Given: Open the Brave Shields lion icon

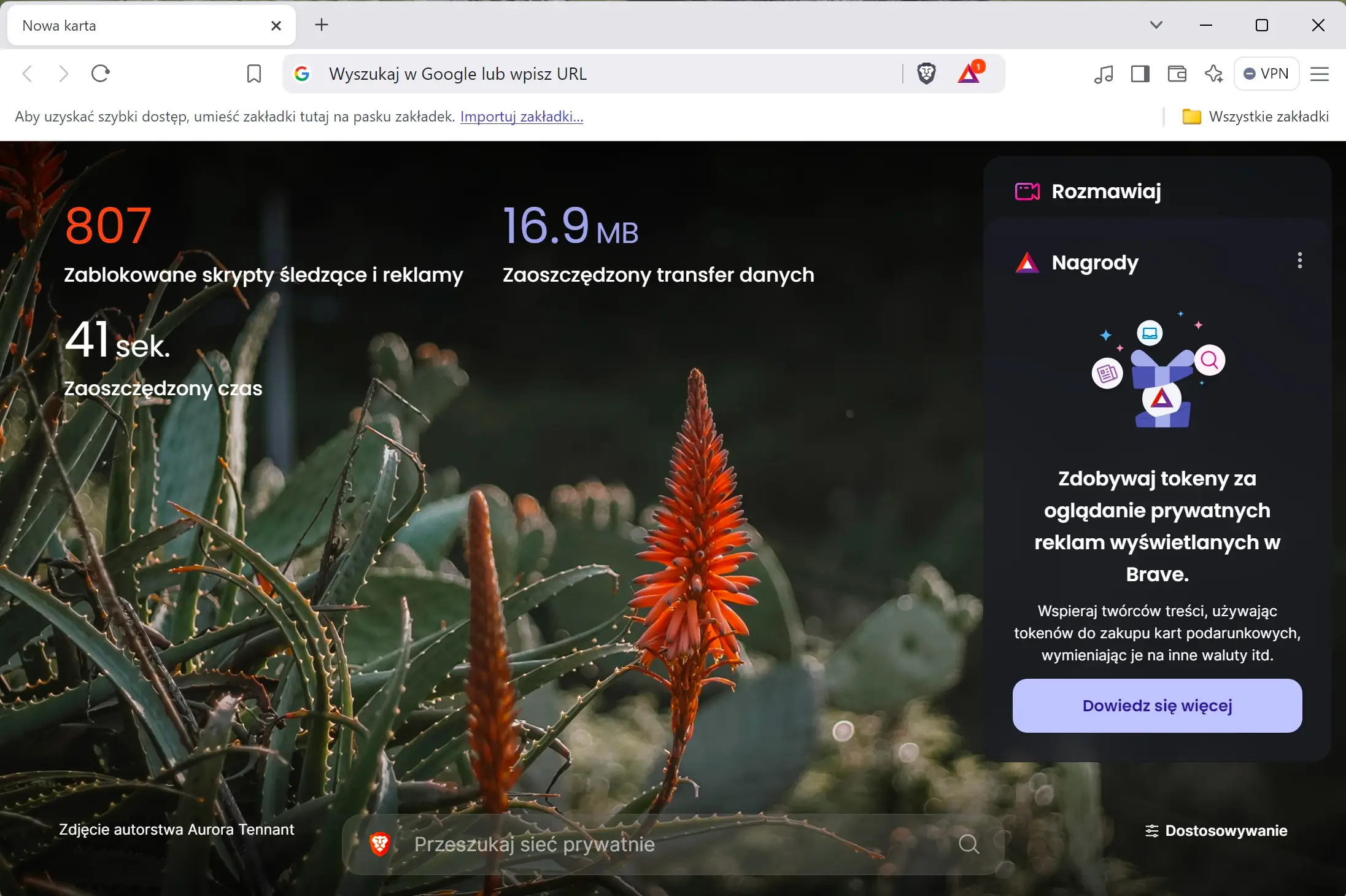Looking at the screenshot, I should pos(926,74).
